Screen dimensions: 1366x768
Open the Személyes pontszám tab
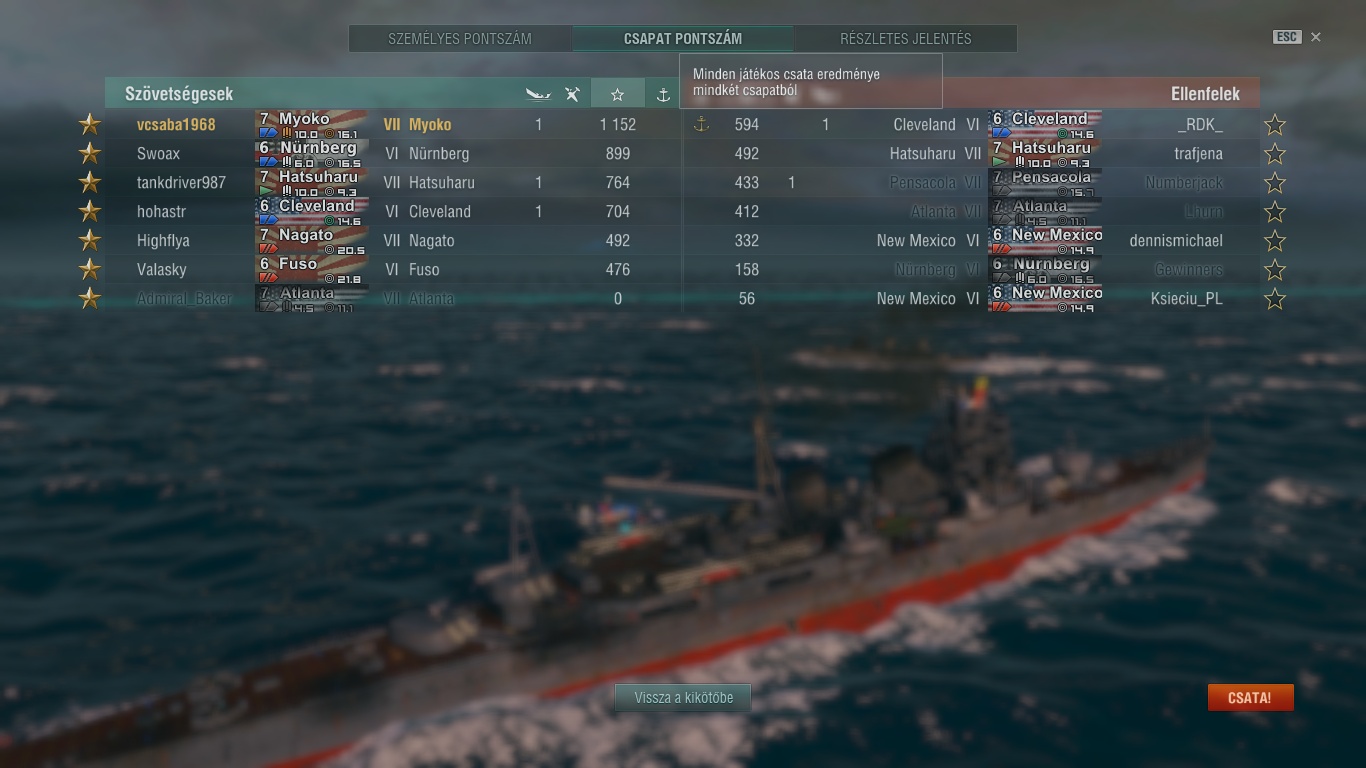coord(460,39)
